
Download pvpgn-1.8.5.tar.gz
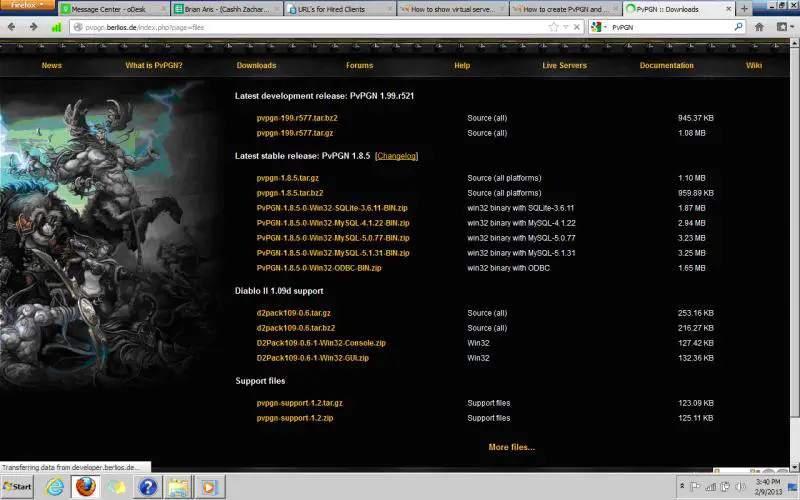[287, 178]
